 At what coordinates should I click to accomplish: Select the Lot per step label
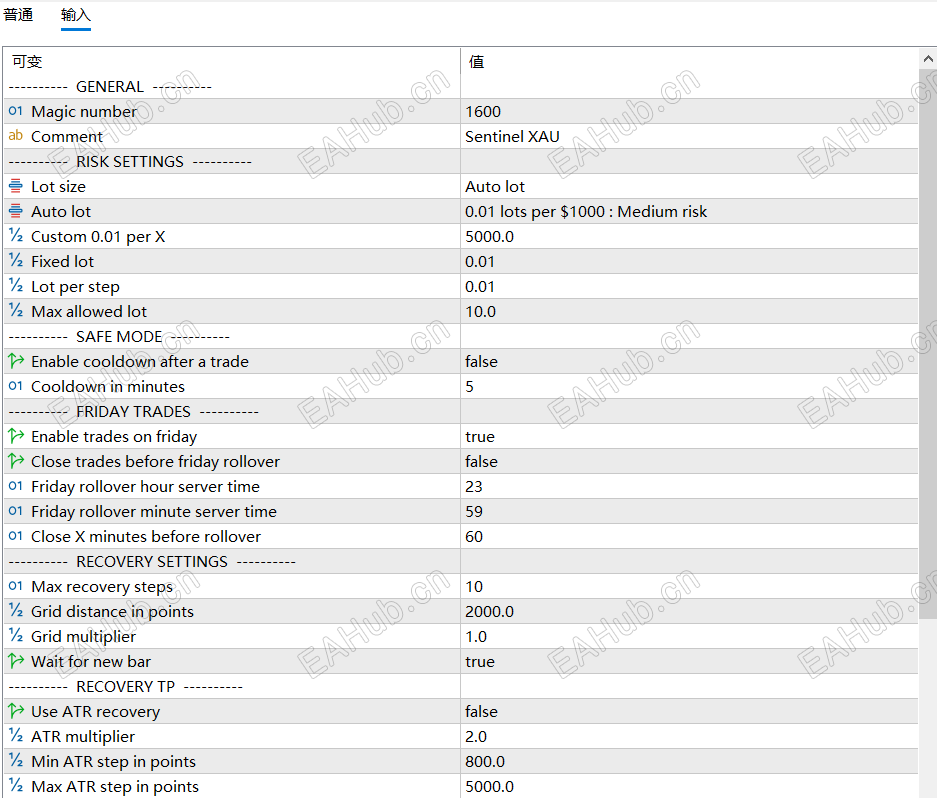coord(75,287)
